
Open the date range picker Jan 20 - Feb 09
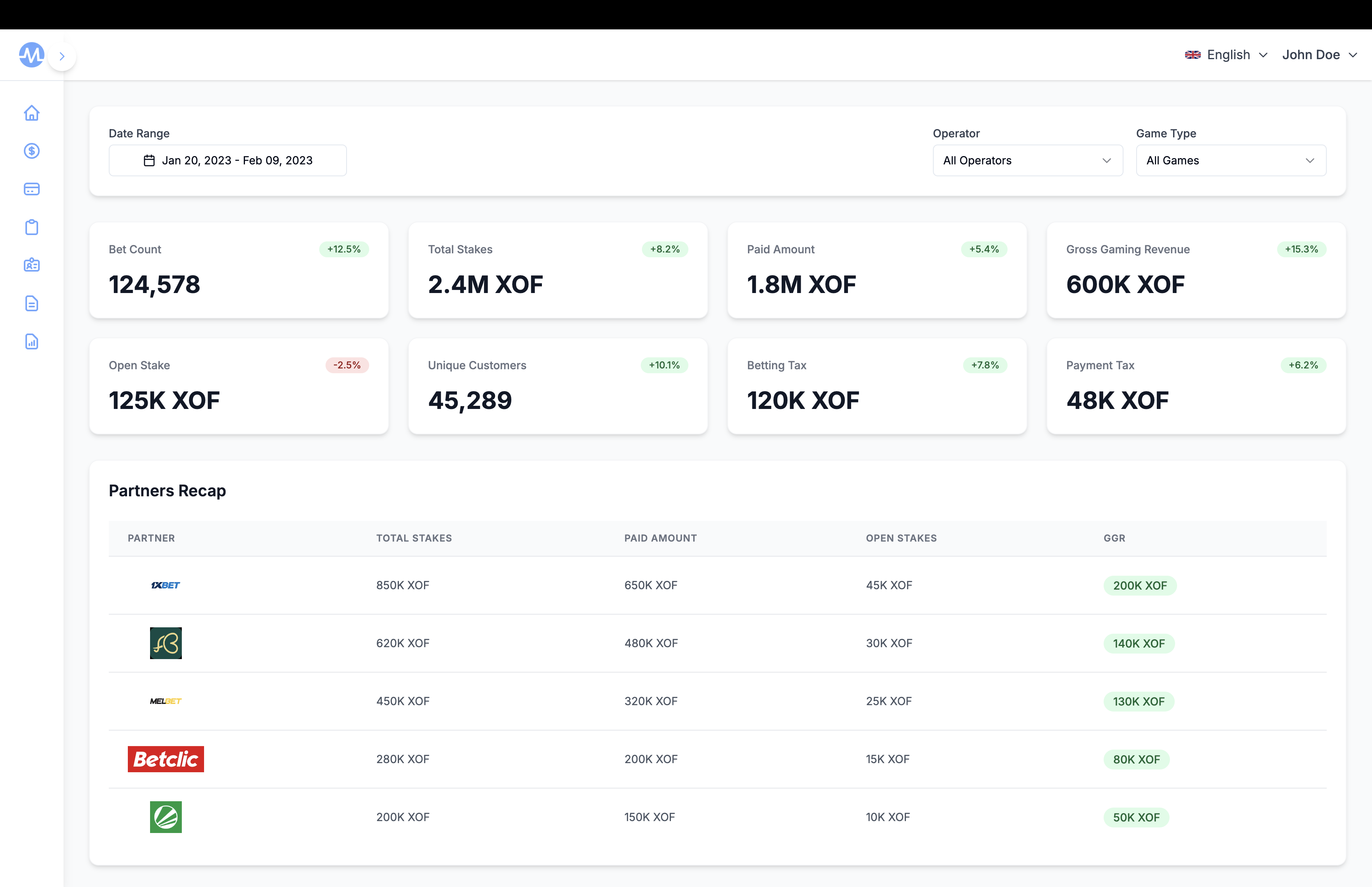coord(227,160)
